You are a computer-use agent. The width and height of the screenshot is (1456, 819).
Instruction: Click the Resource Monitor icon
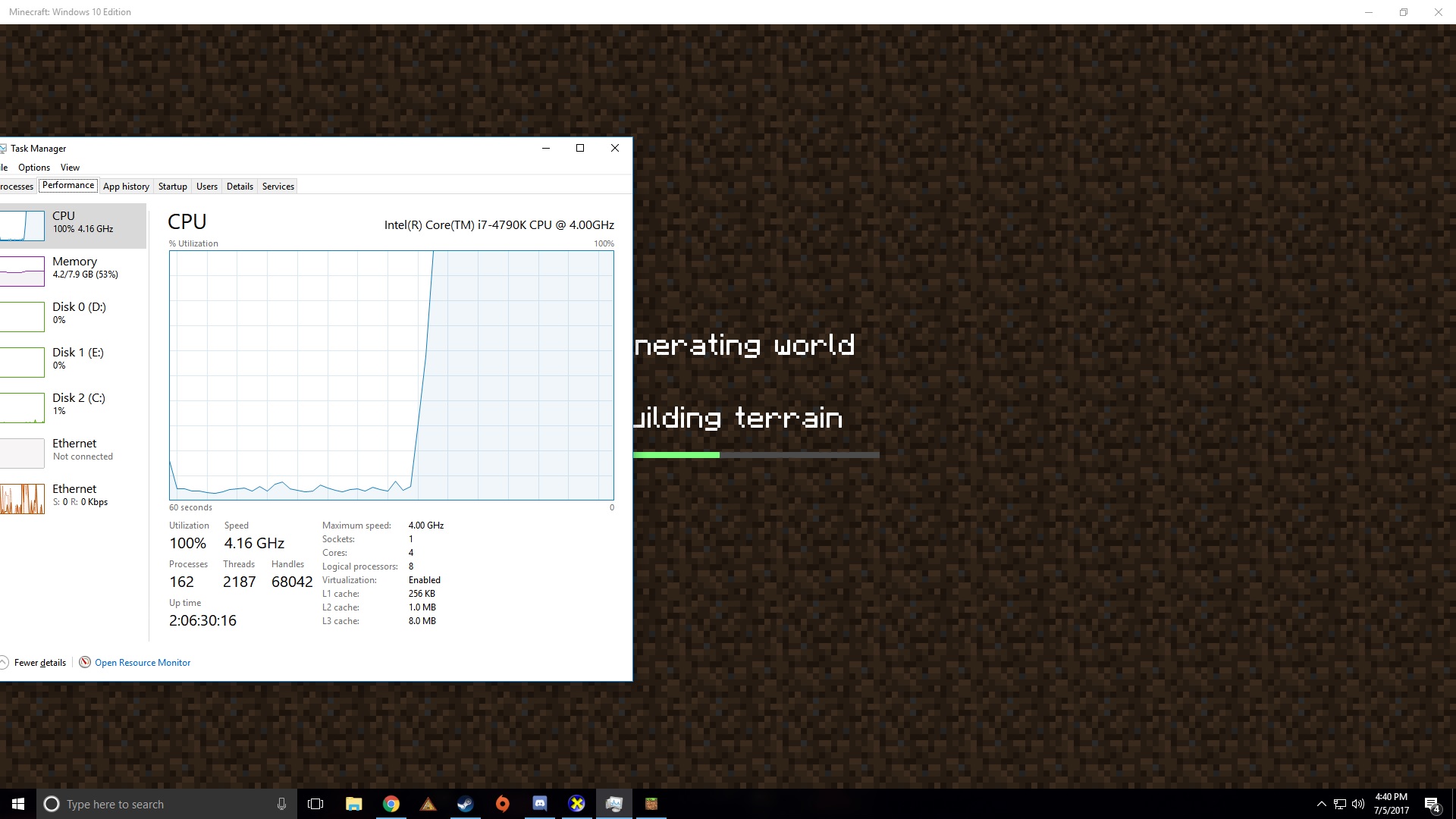tap(85, 662)
